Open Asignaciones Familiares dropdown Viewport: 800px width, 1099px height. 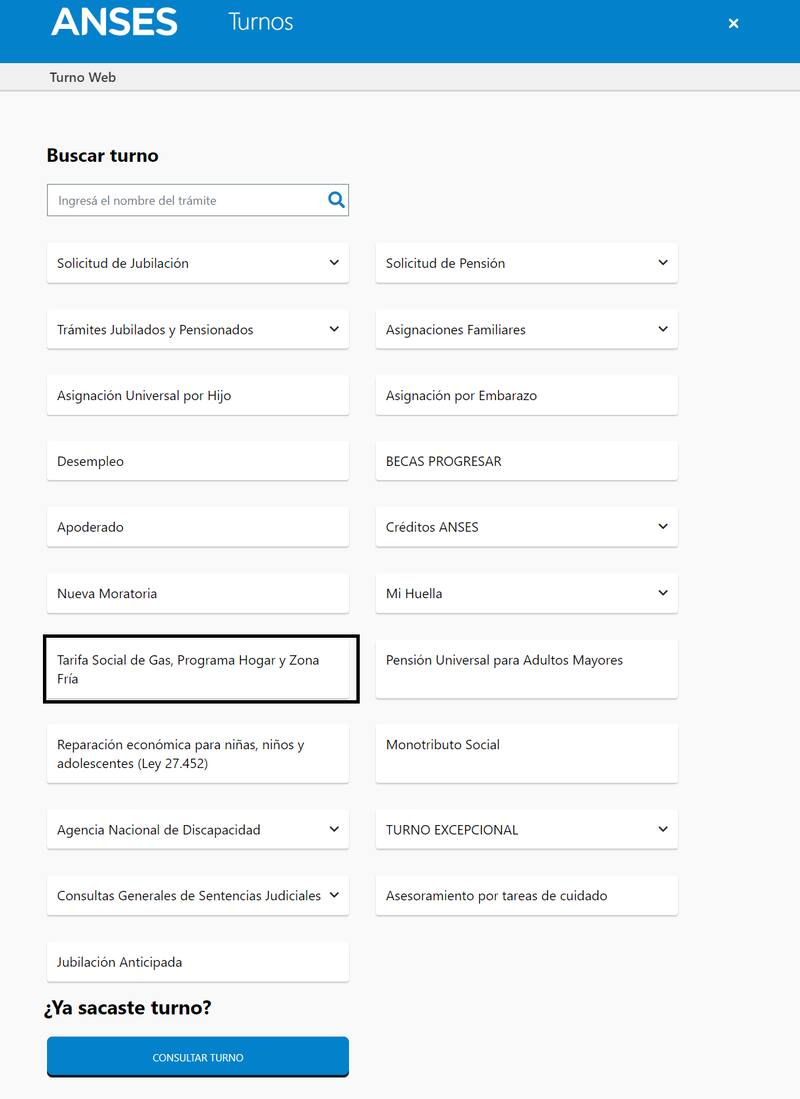pos(663,329)
